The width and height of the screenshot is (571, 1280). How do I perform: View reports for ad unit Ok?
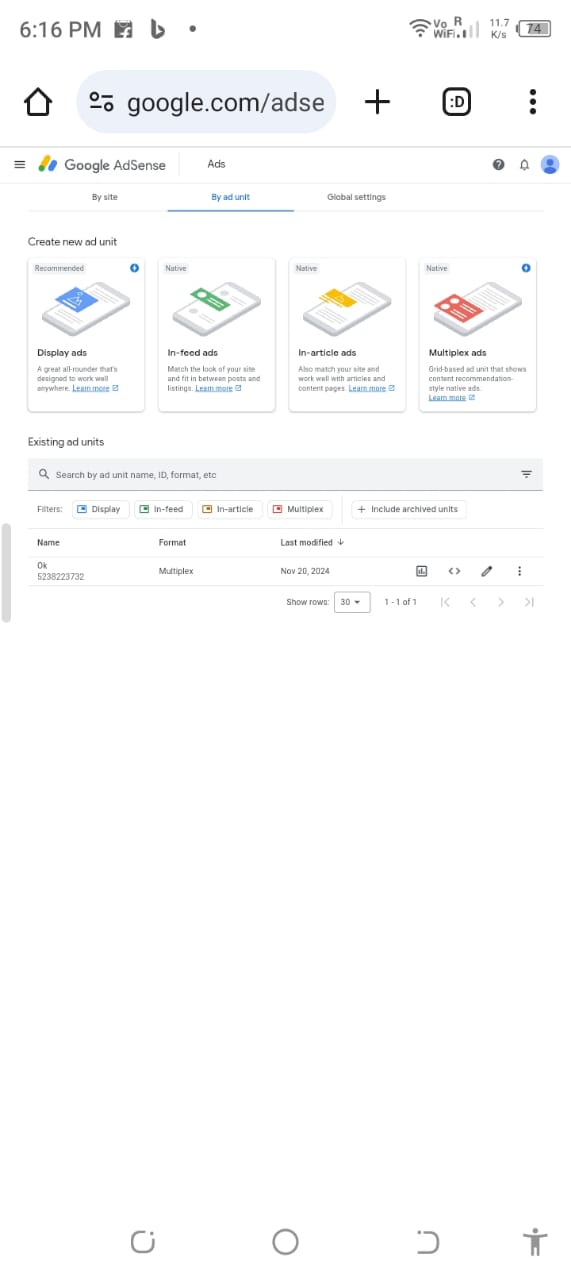click(x=422, y=571)
